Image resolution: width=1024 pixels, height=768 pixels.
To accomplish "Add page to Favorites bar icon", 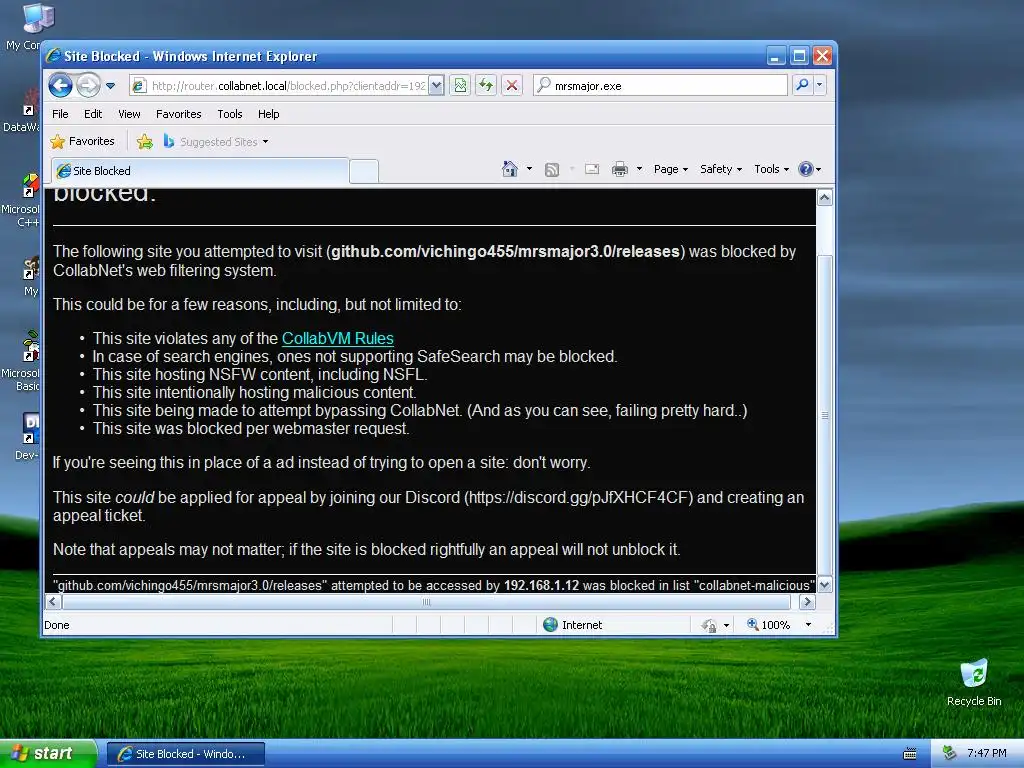I will pos(145,142).
